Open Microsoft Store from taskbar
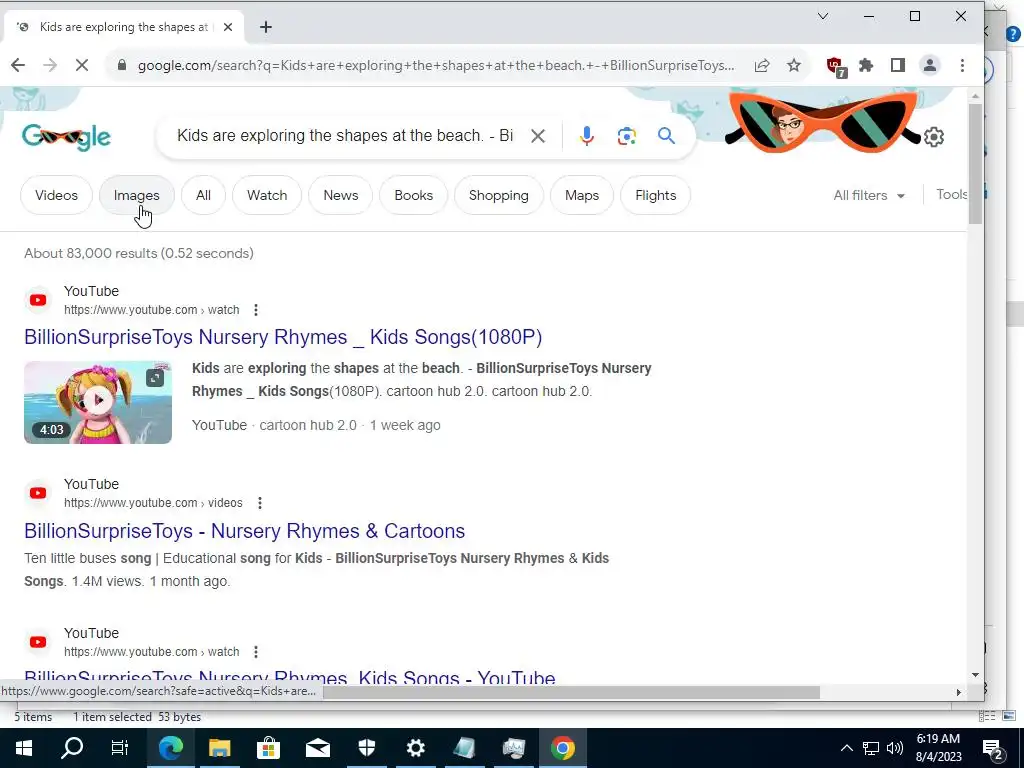Screen dimensions: 1024x768 coord(268,748)
